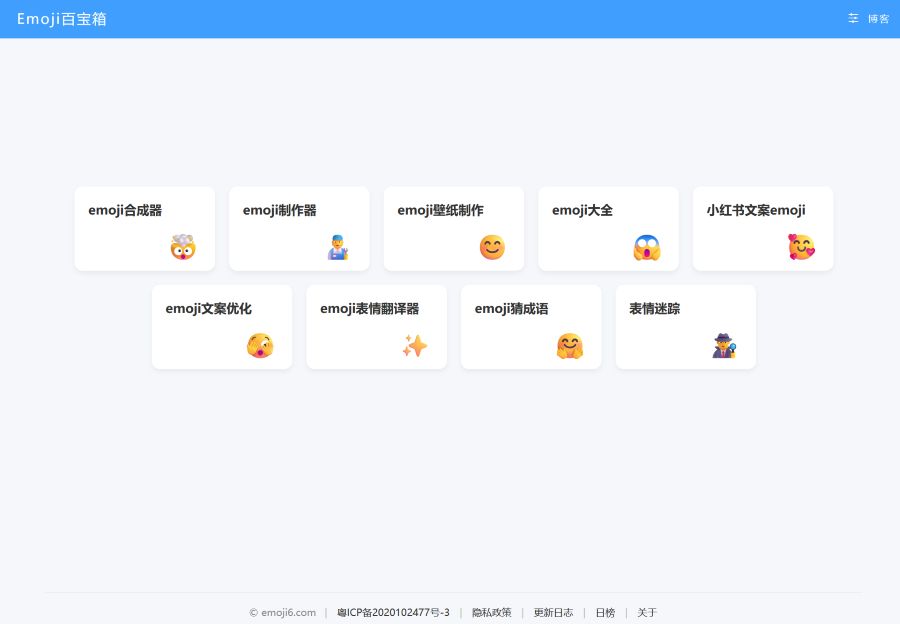Open the 博客 link in the header
The height and width of the screenshot is (624, 900).
pyautogui.click(x=879, y=19)
